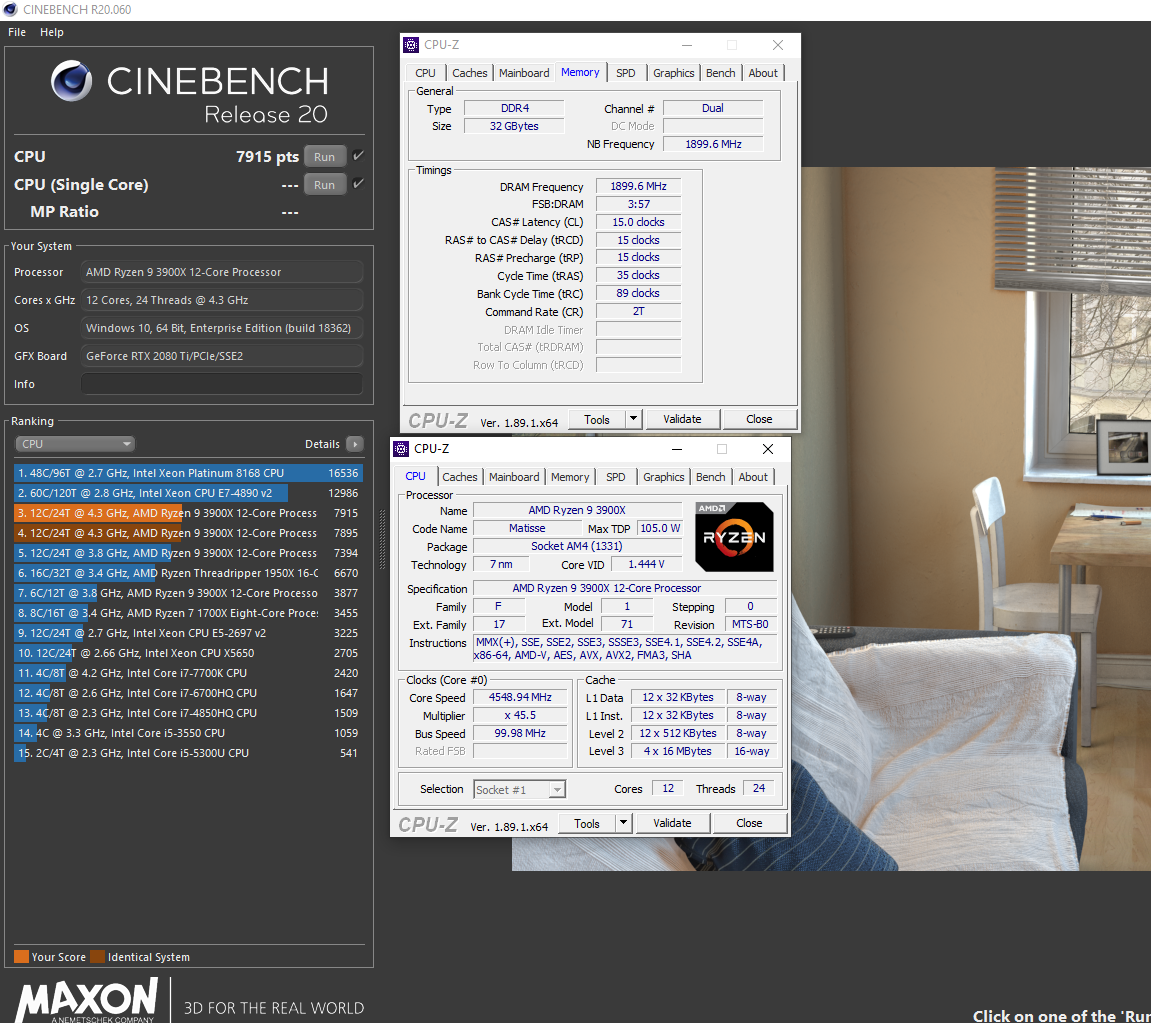The image size is (1151, 1023).
Task: Open SPD tab in lower CPU-Z window
Action: pos(615,476)
